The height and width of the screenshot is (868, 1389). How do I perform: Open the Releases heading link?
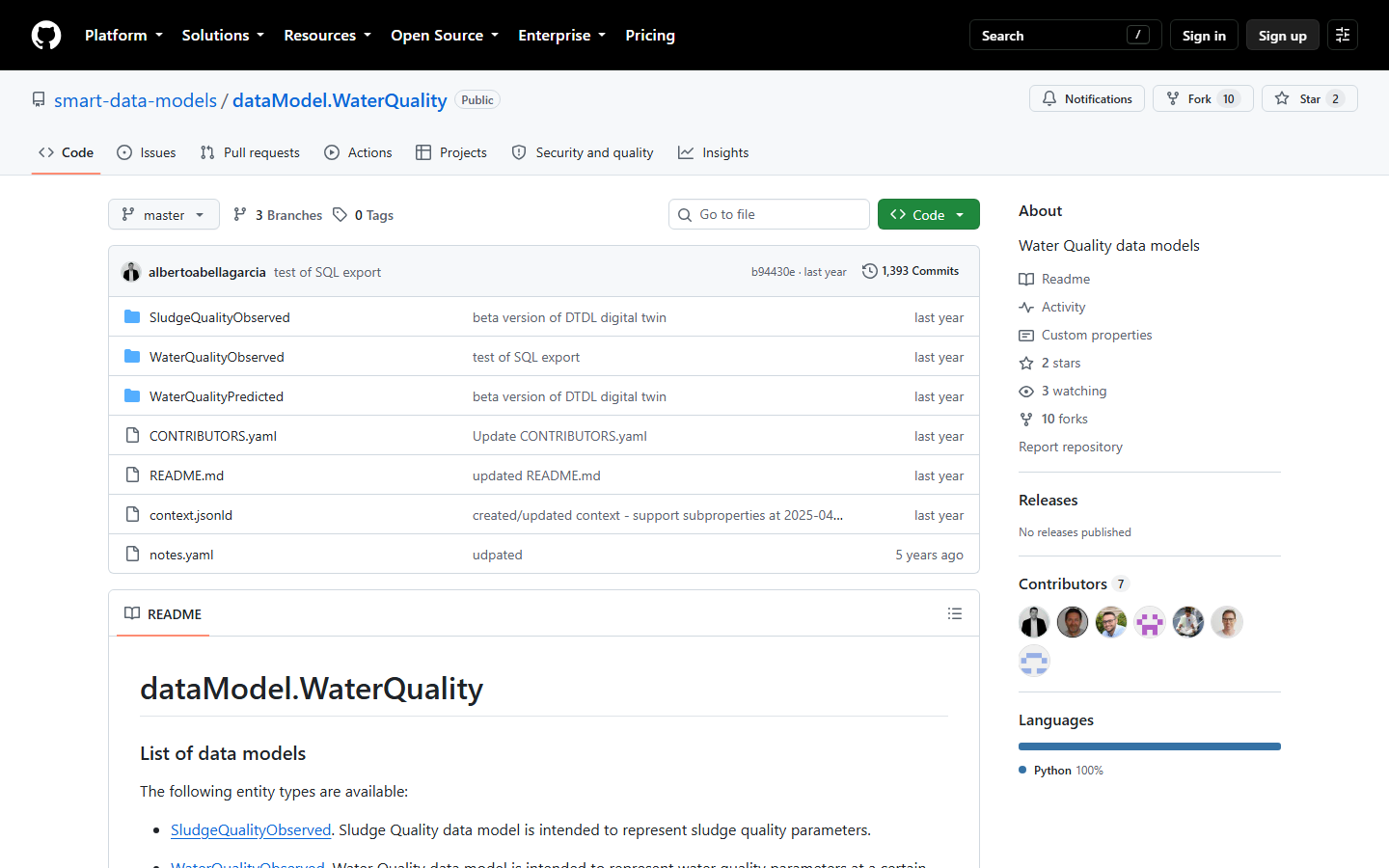coord(1049,500)
